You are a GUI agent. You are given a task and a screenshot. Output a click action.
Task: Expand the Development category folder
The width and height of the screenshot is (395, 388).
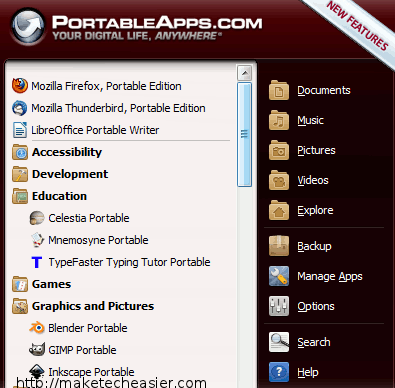point(60,174)
